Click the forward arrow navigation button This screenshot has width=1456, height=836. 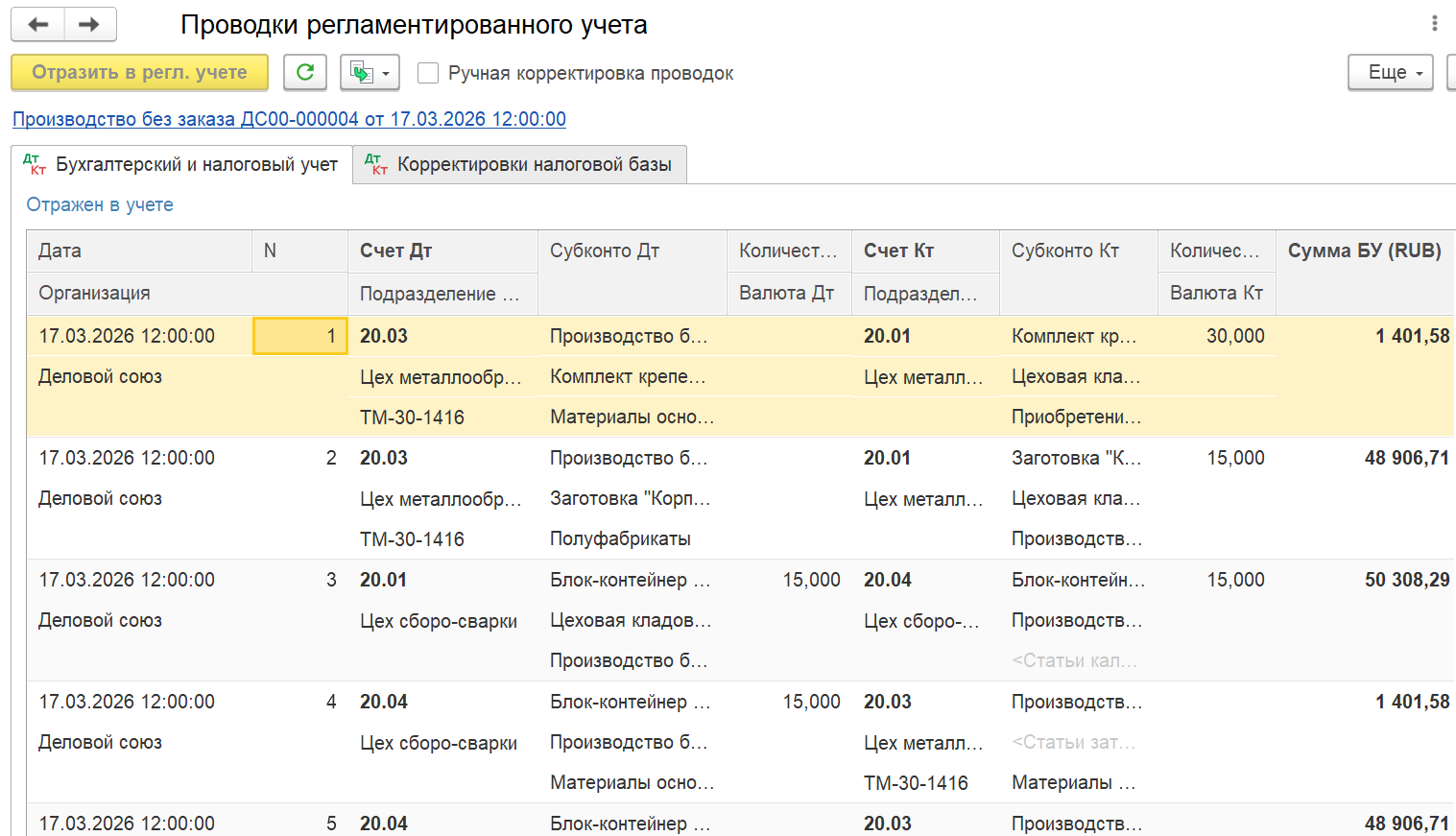click(90, 25)
